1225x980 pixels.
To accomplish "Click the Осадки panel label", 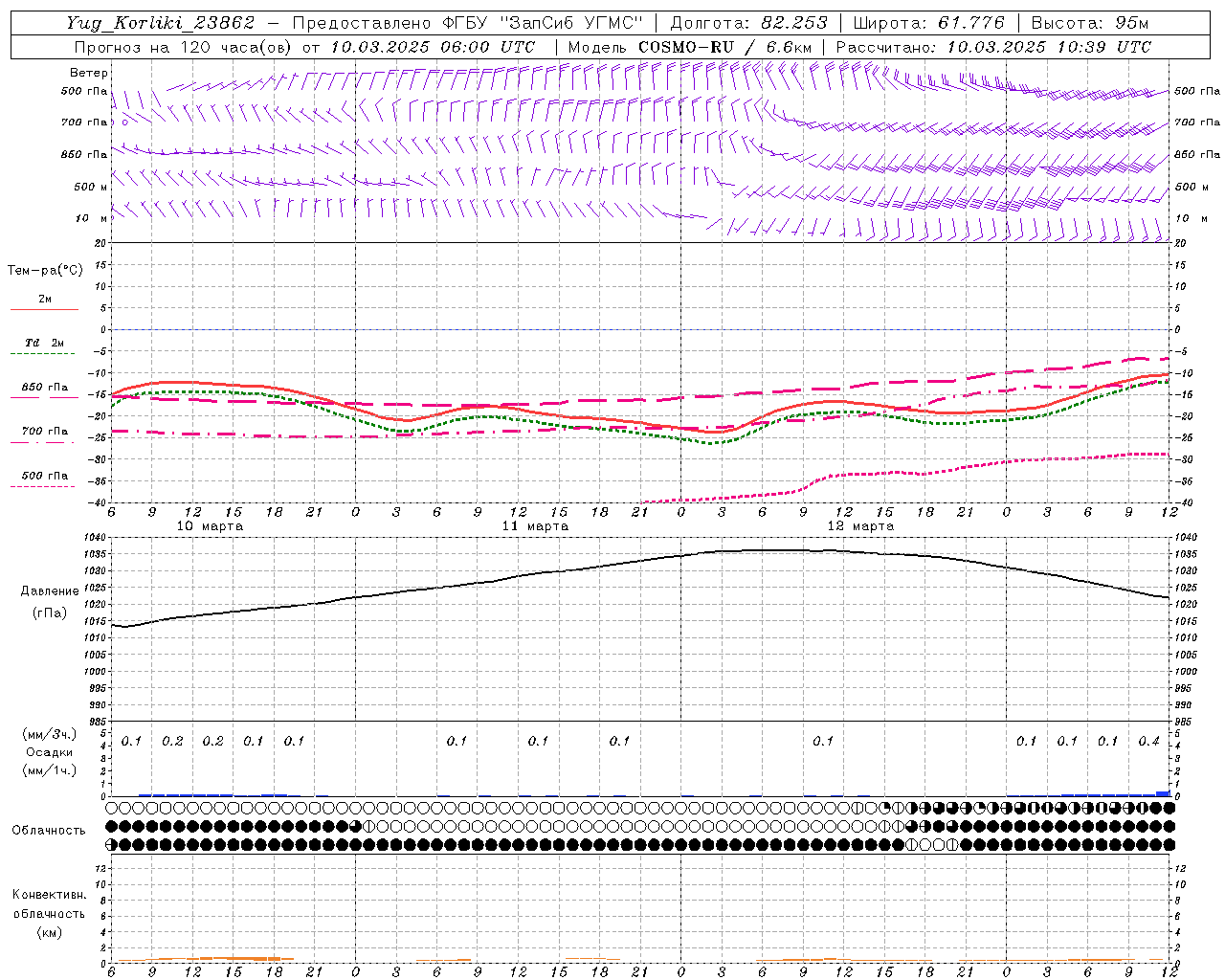I will (x=50, y=752).
